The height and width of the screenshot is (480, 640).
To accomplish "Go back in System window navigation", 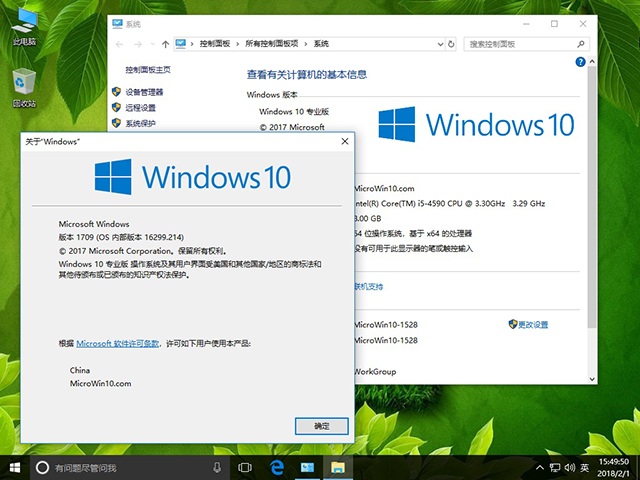I will 120,44.
